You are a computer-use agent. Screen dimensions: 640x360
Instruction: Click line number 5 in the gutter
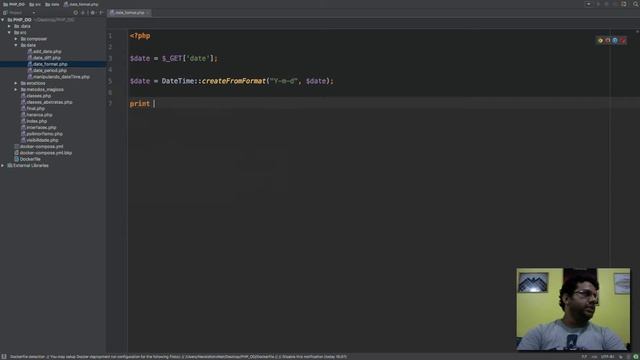pyautogui.click(x=110, y=81)
